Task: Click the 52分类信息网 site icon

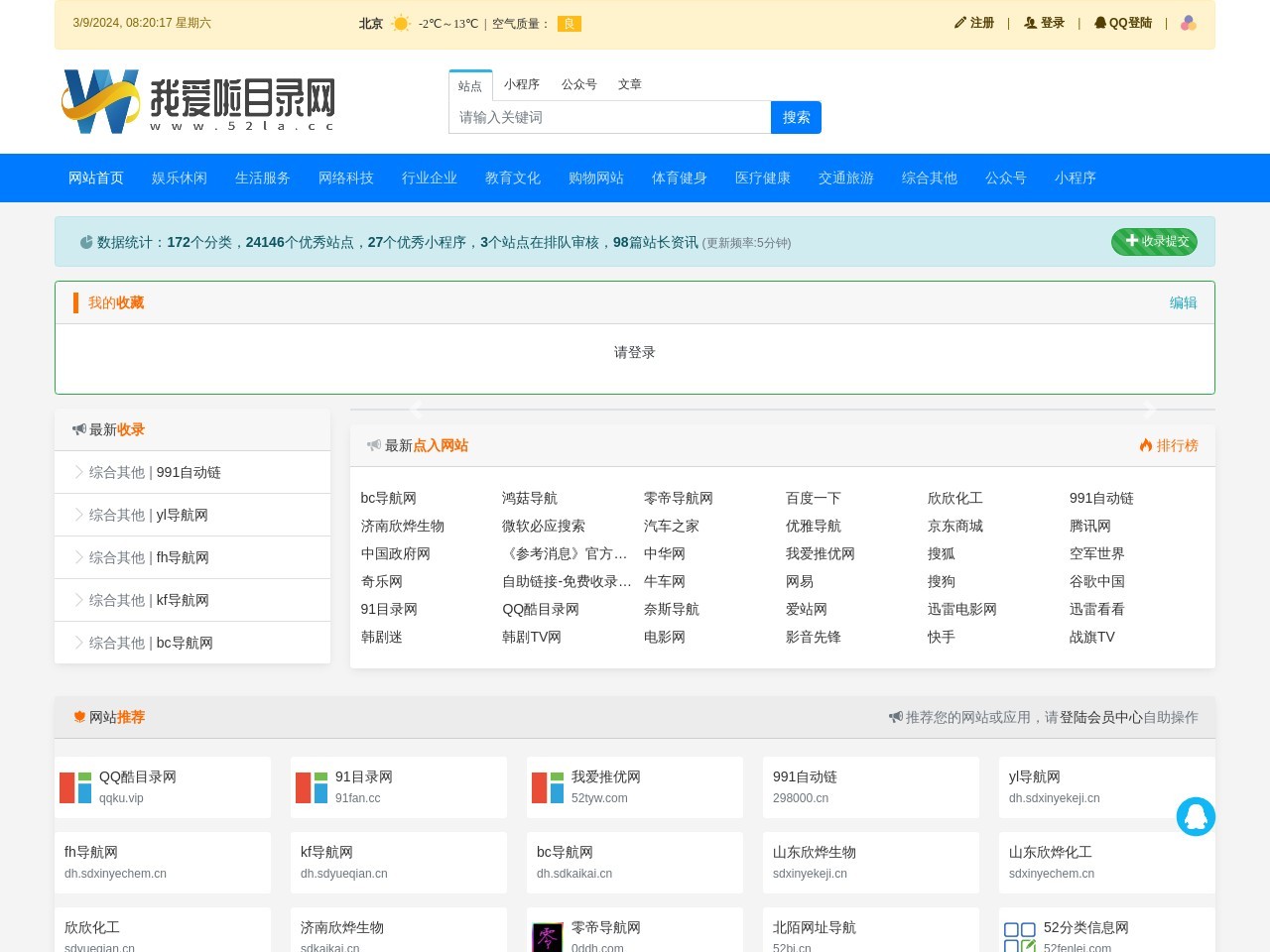Action: 1019,937
